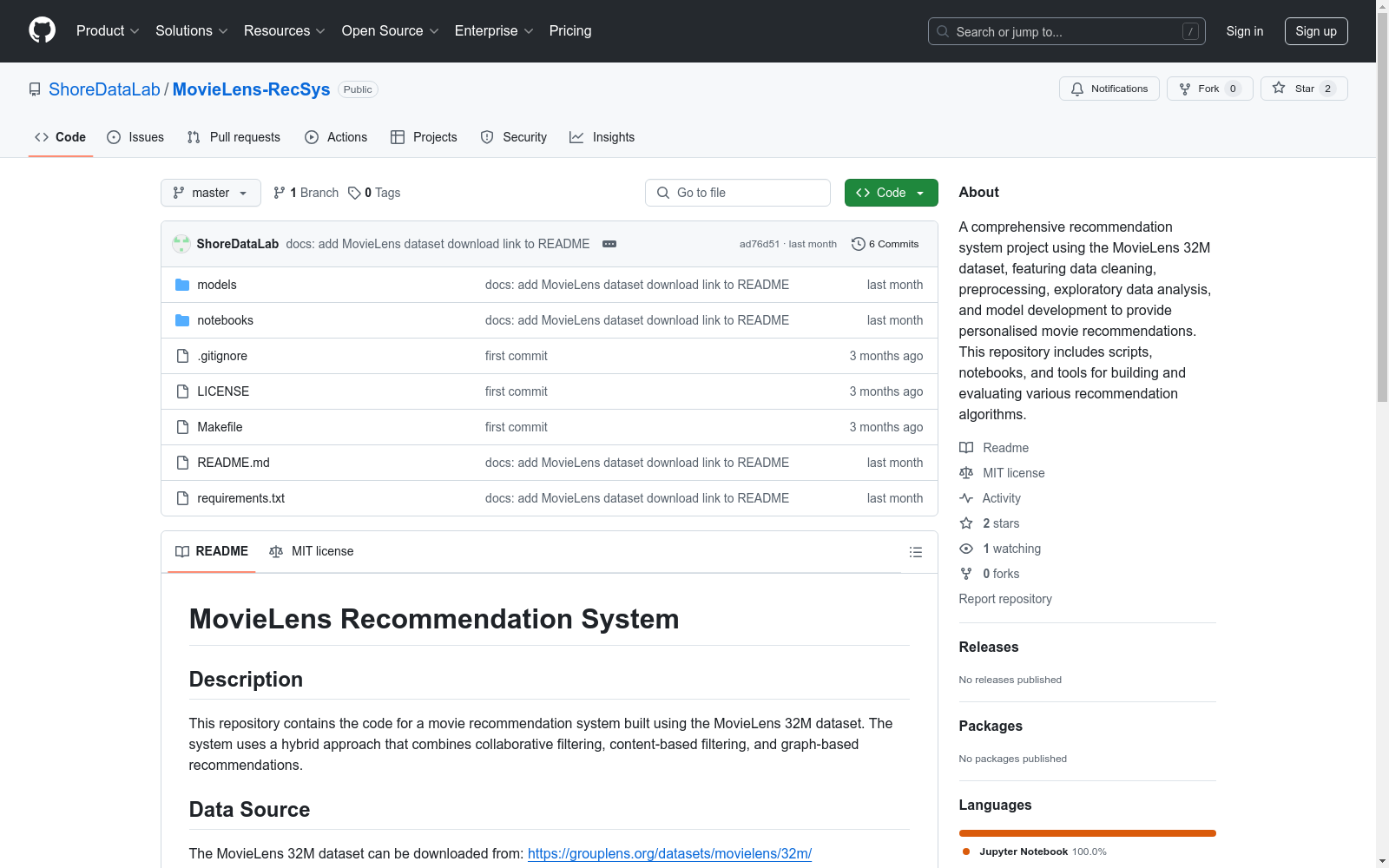Click the pulse icon beside Activity
This screenshot has height=868, width=1389.
click(x=966, y=498)
